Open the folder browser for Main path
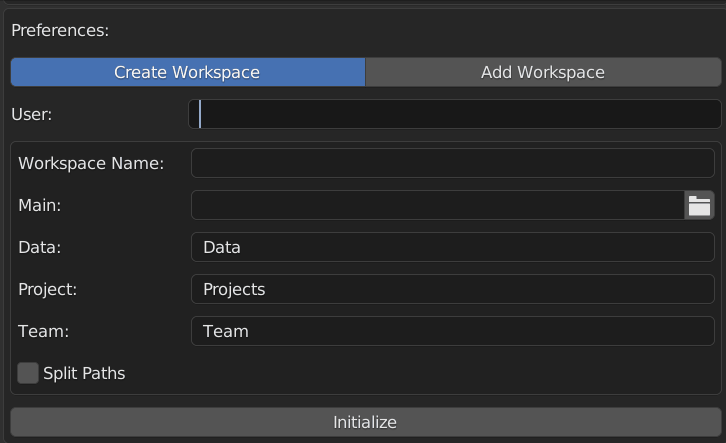This screenshot has width=726, height=443. coord(699,206)
